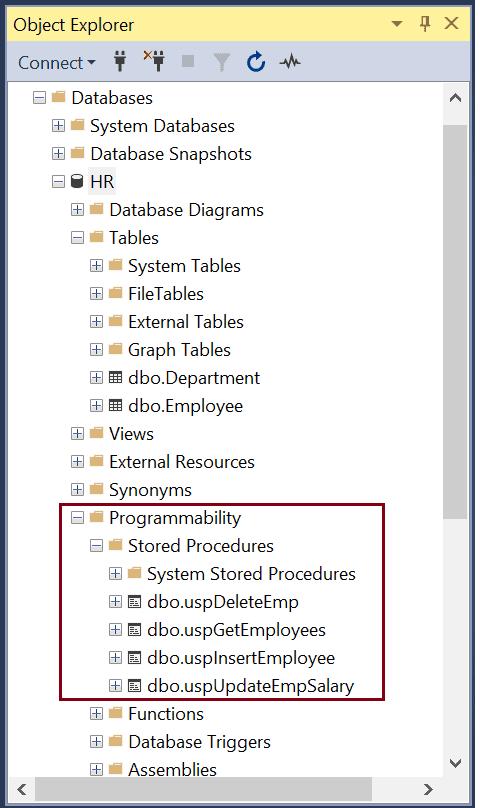Screen dimensions: 480x808
Task: Select the dbo.uspInsertEmployee stored procedure
Action: point(241,658)
